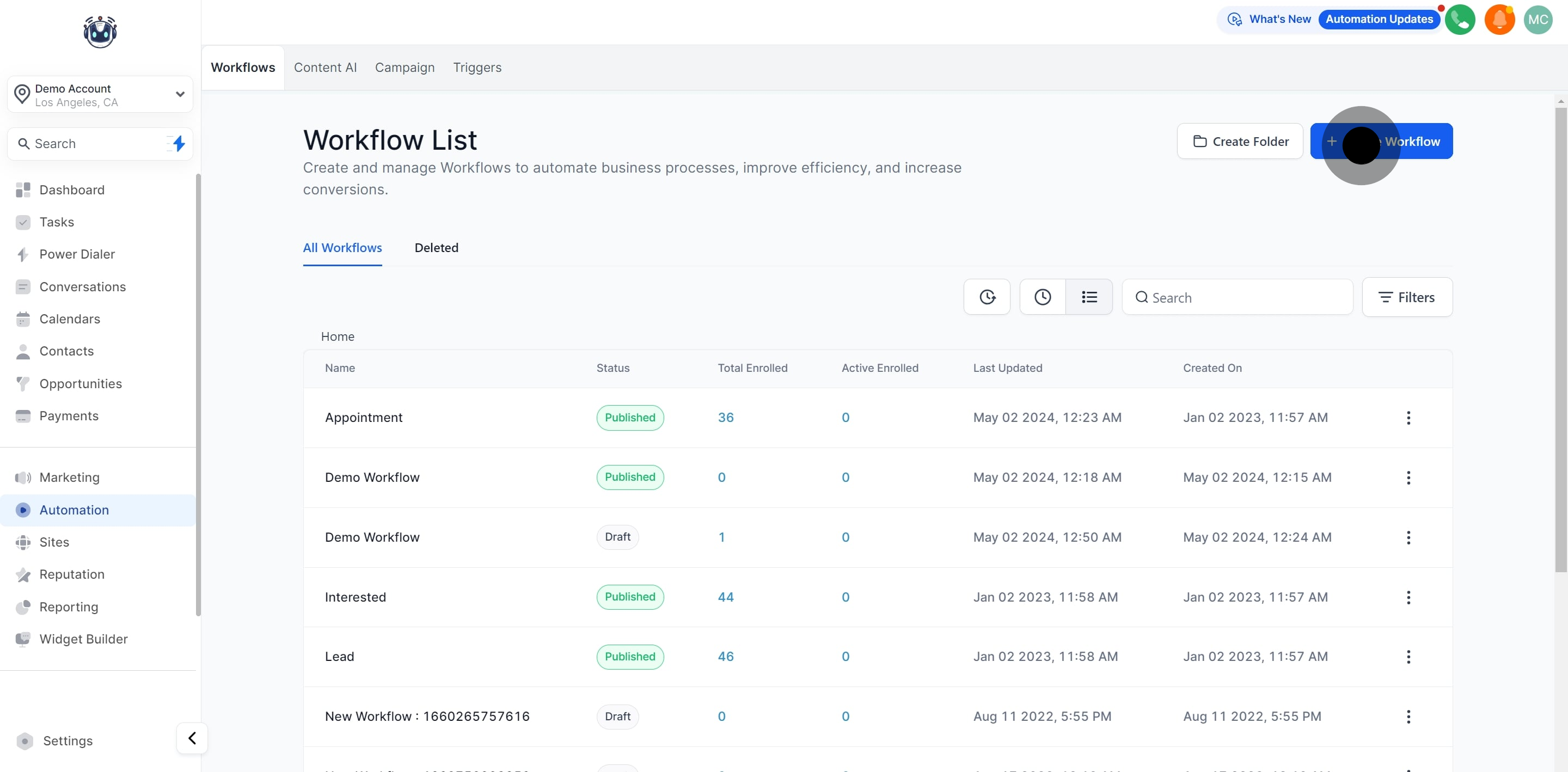The width and height of the screenshot is (1568, 772).
Task: Open the Contacts sidebar icon
Action: [x=22, y=351]
